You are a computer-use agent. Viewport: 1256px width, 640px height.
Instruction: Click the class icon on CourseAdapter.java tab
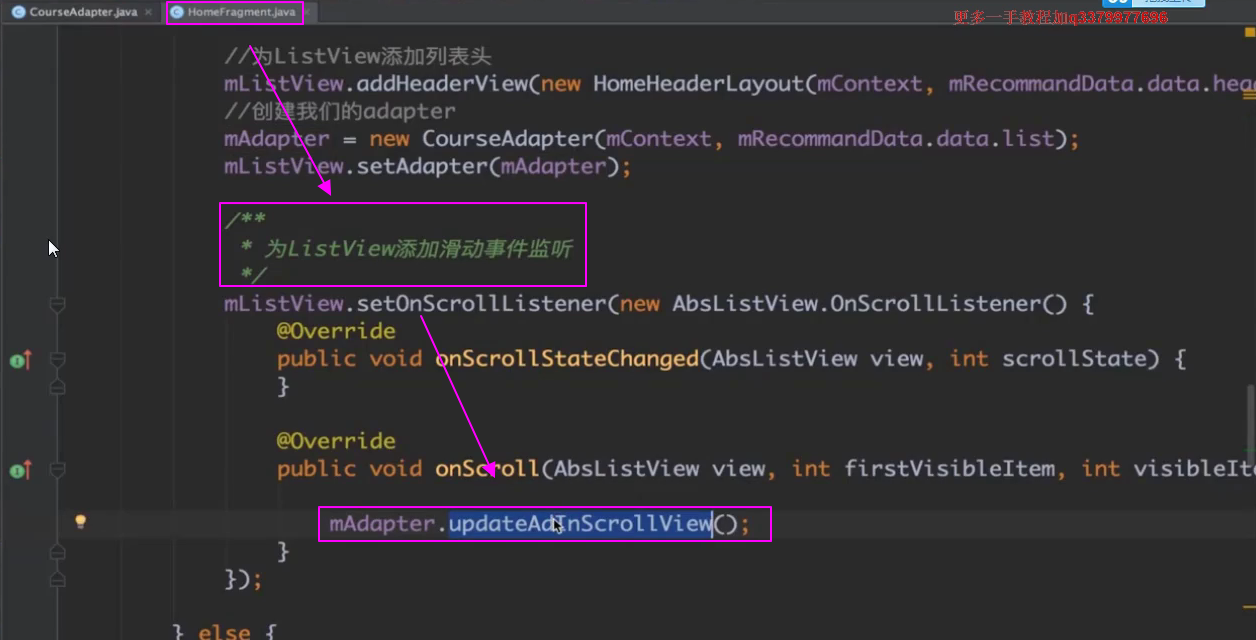(x=18, y=12)
